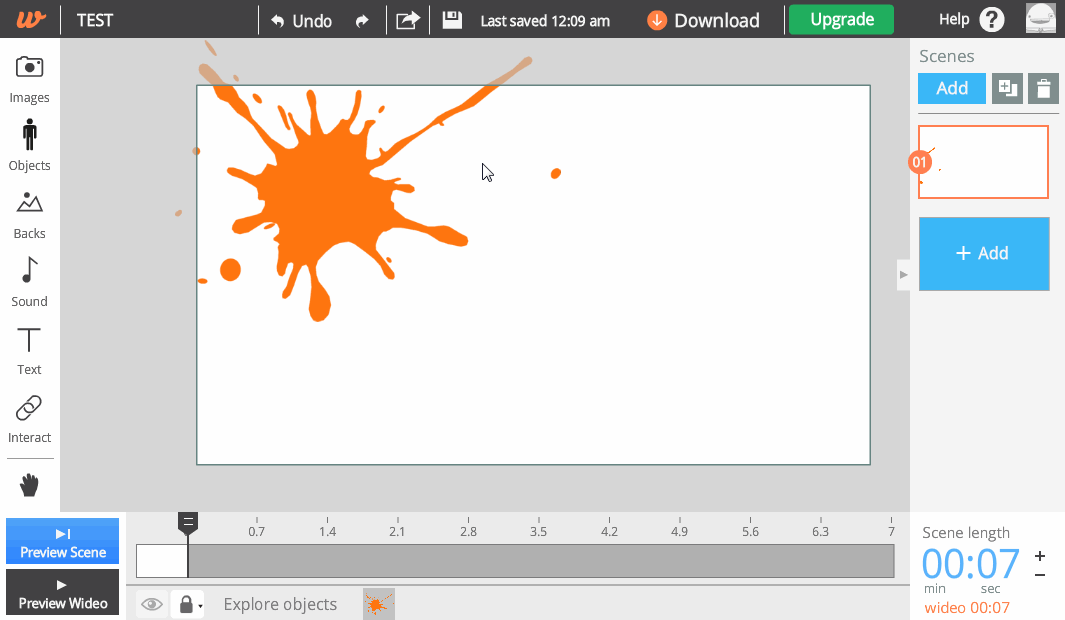Collapse the Scenes panel arrow
Image resolution: width=1065 pixels, height=620 pixels.
click(x=903, y=274)
